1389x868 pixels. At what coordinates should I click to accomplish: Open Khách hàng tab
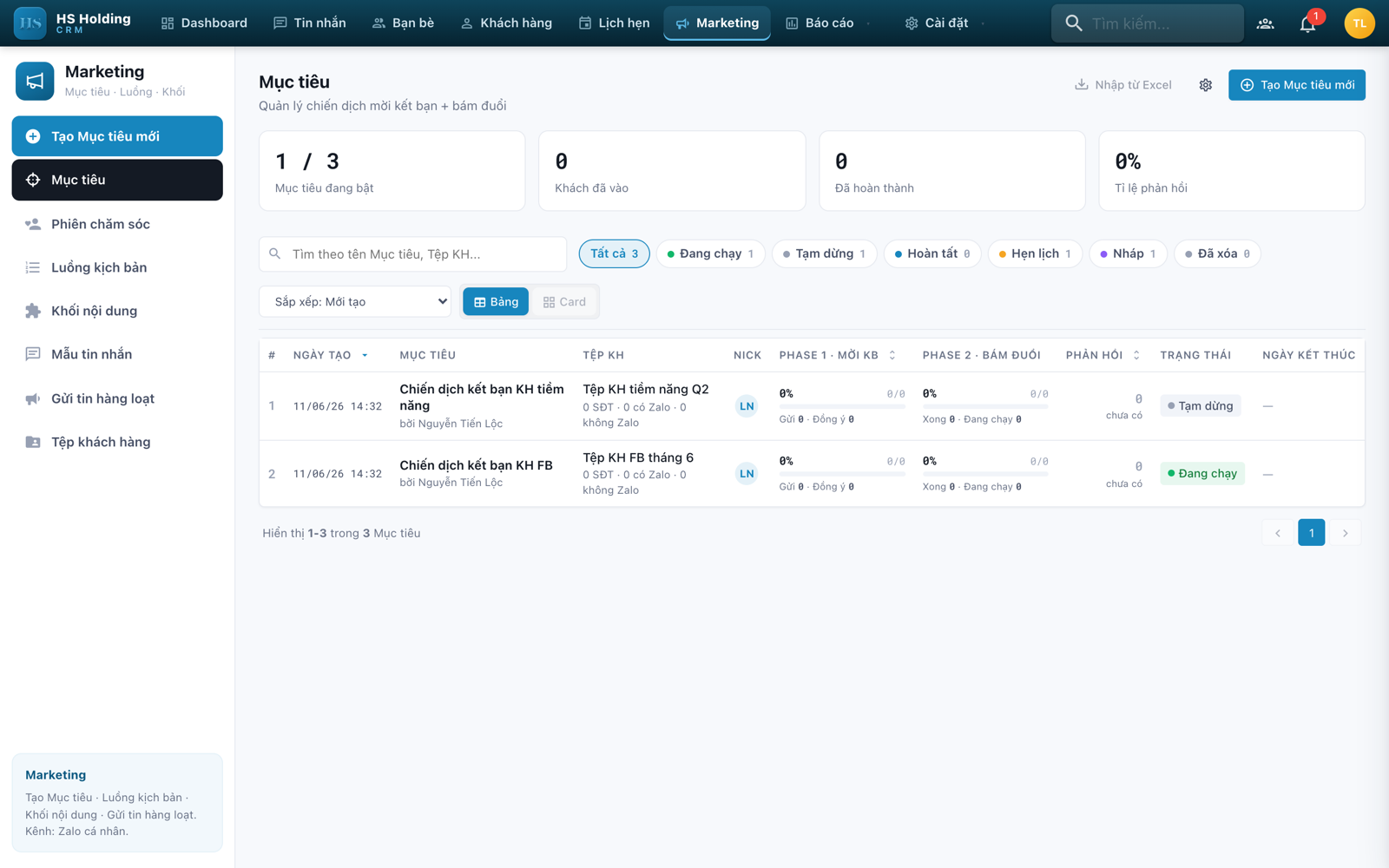506,23
